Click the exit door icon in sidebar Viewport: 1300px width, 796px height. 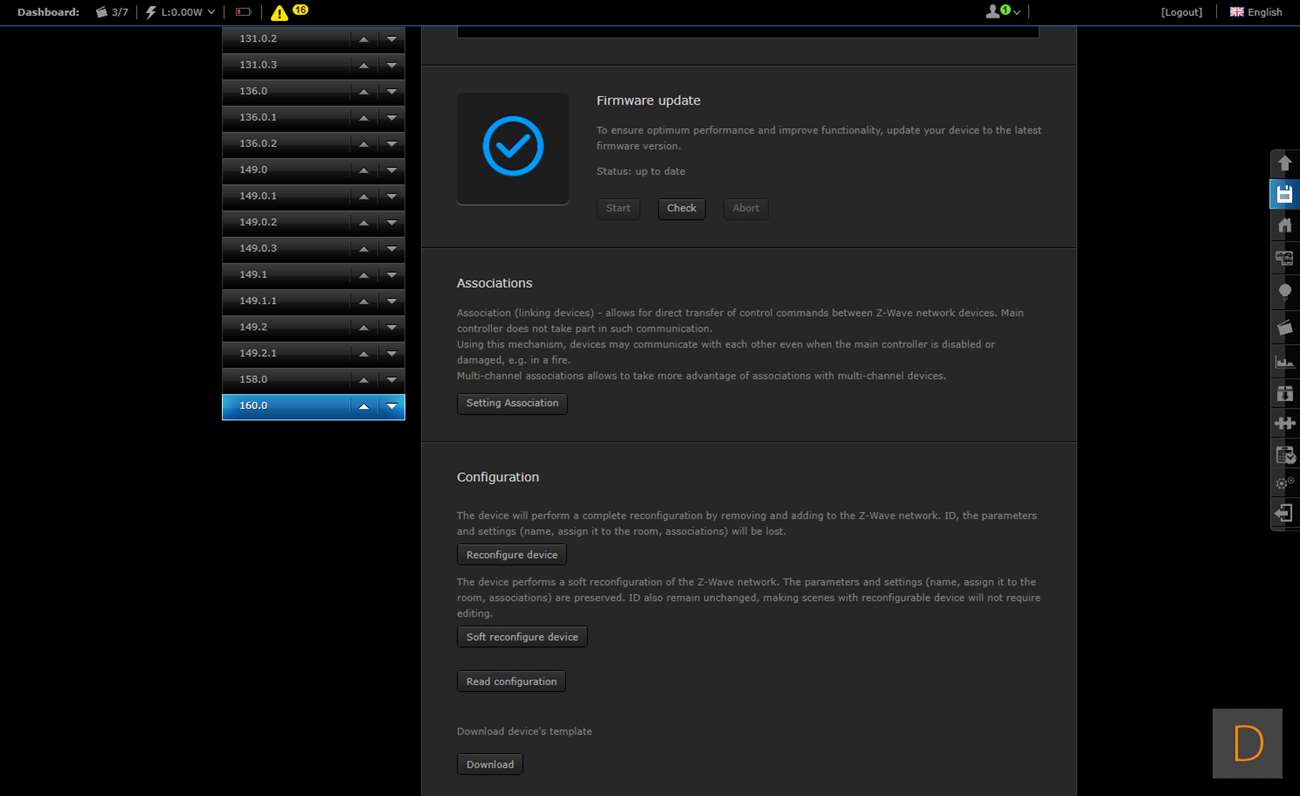[1284, 513]
